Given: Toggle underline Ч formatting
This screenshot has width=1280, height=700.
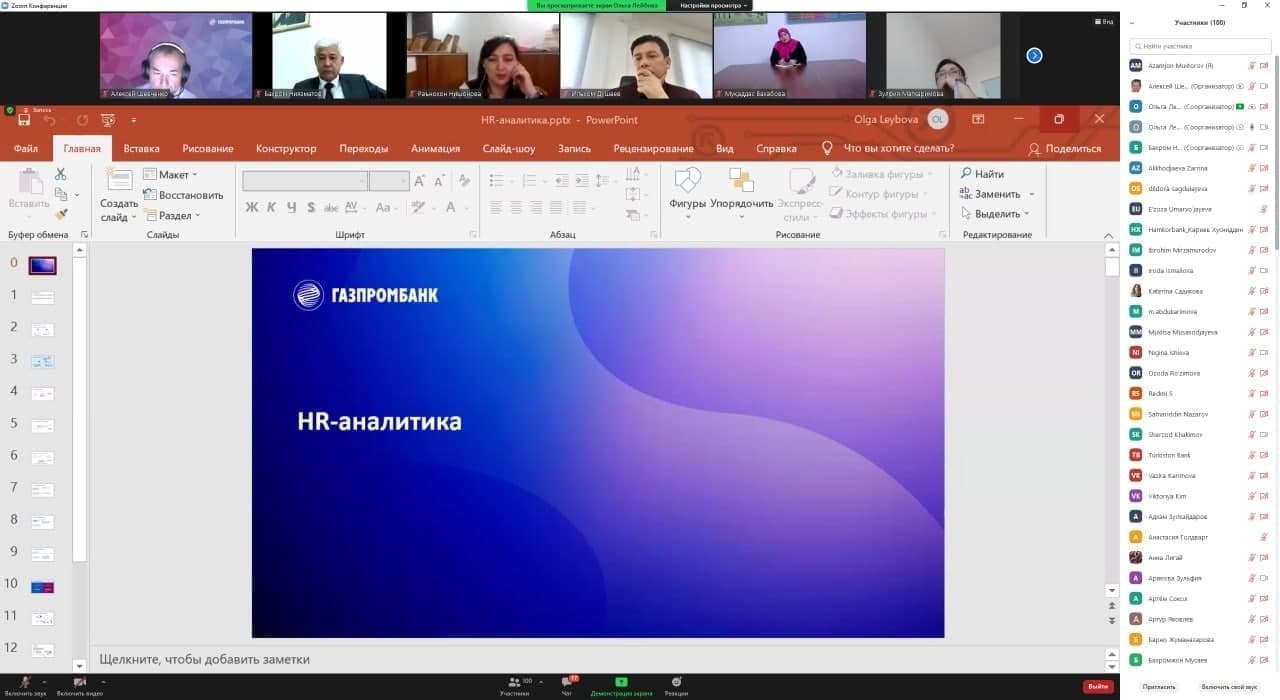Looking at the screenshot, I should click(291, 208).
